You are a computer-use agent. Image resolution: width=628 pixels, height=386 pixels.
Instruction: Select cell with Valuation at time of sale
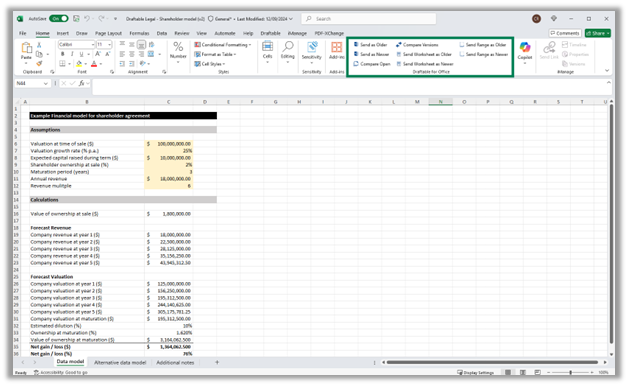[87, 144]
